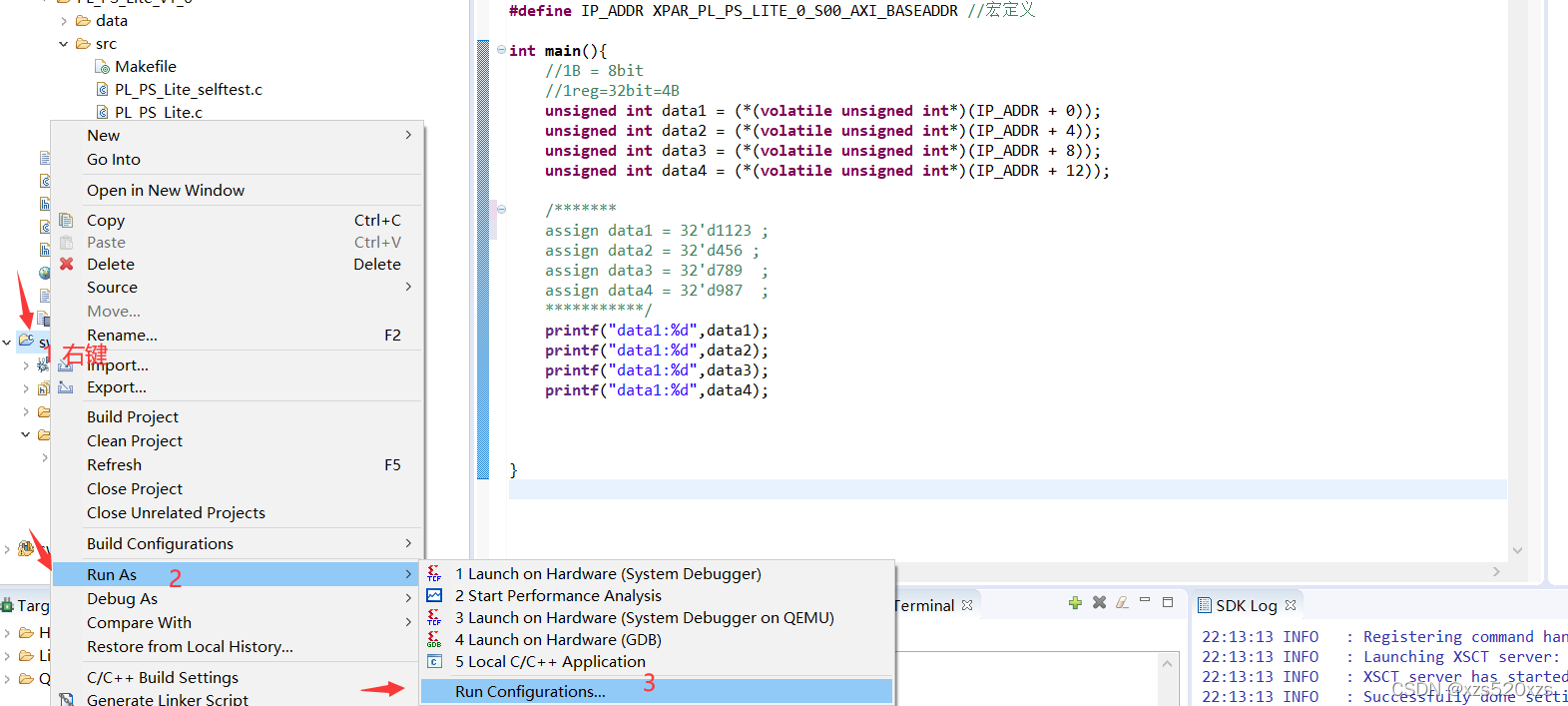Close the SDK Log tab
Viewport: 1568px width, 706px height.
pos(1291,605)
